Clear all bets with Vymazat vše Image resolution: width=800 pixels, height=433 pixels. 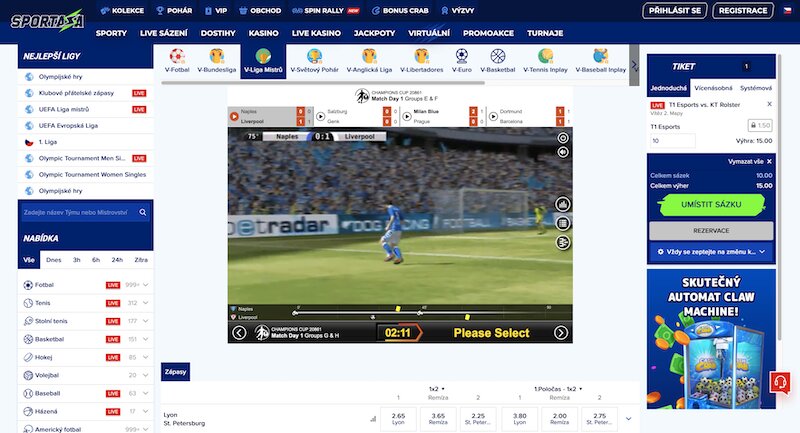point(749,161)
